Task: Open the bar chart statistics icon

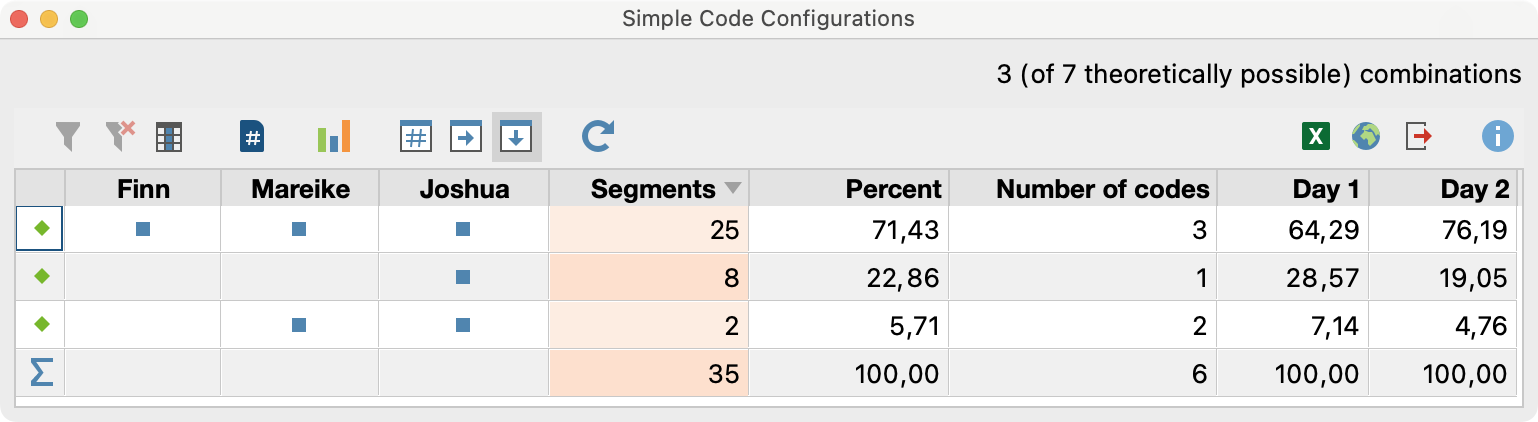Action: (334, 137)
